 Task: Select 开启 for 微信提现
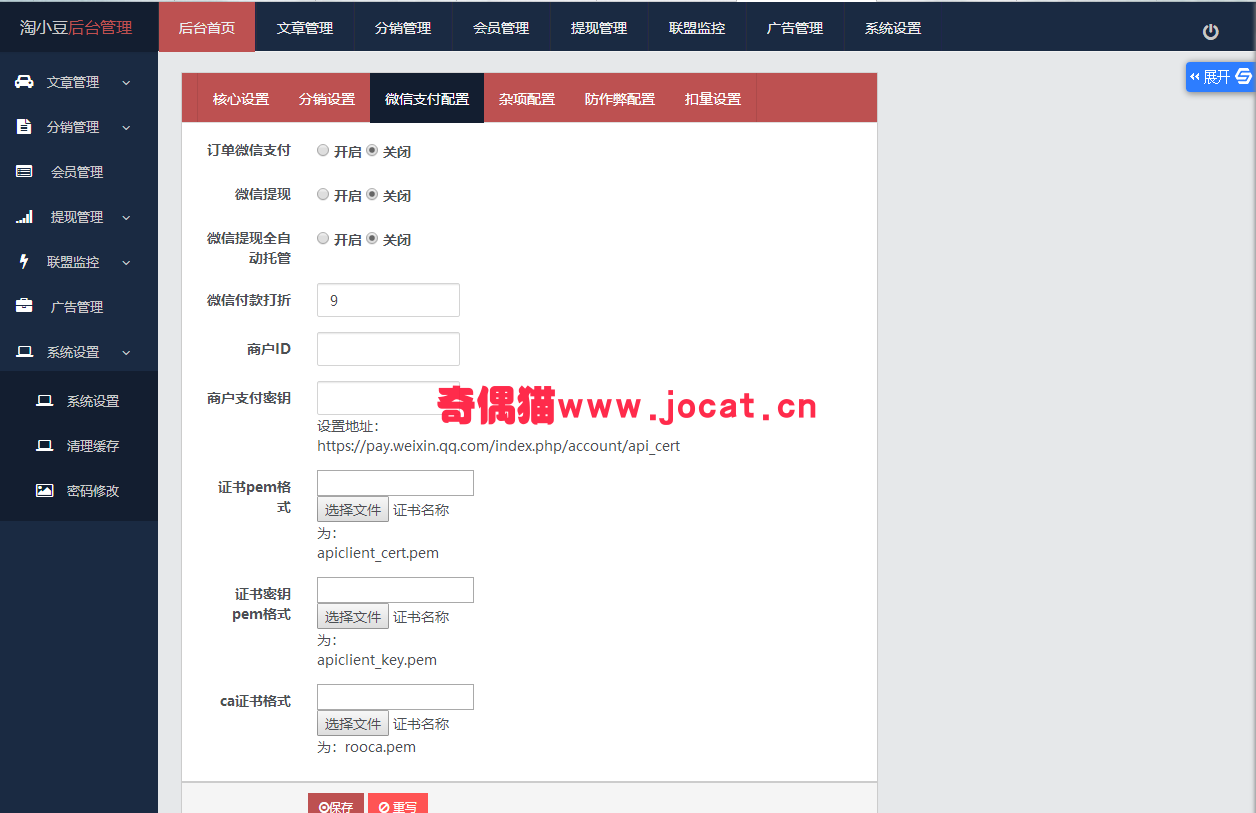(x=323, y=194)
